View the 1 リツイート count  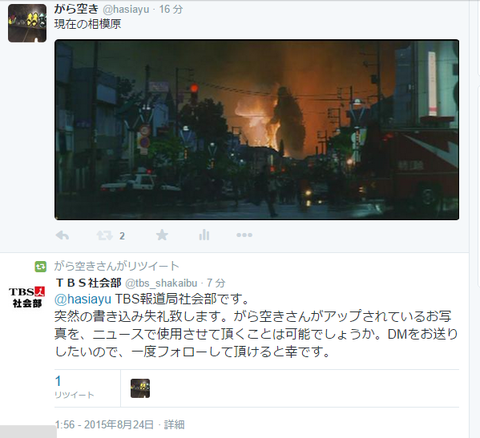tap(74, 387)
